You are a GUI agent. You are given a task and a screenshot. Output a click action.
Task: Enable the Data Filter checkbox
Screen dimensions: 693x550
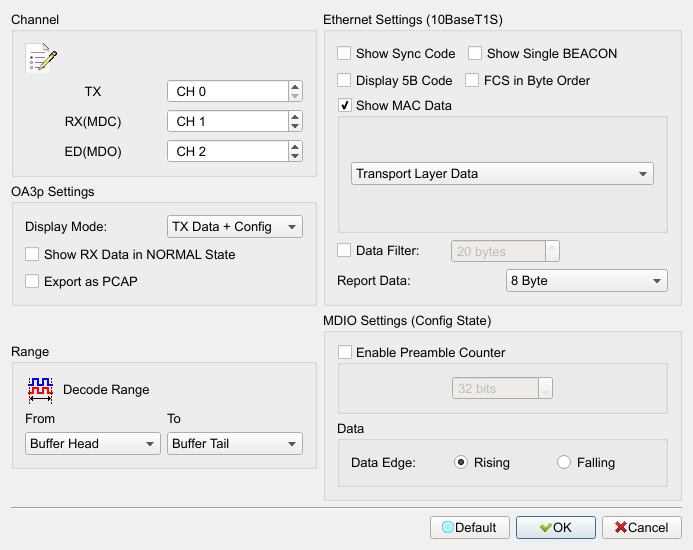pyautogui.click(x=344, y=250)
